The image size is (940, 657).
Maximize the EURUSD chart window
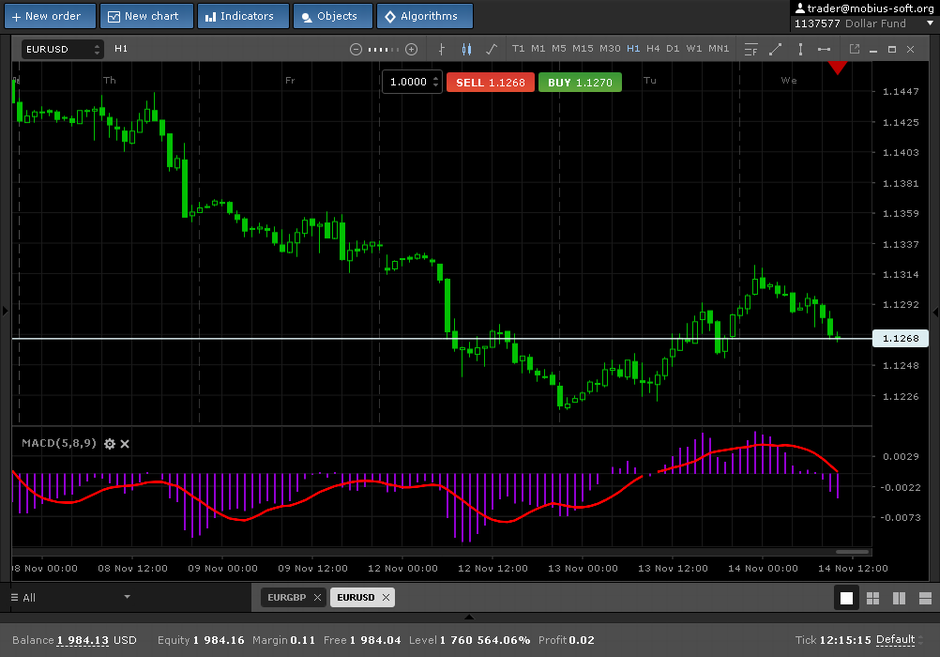click(x=892, y=49)
